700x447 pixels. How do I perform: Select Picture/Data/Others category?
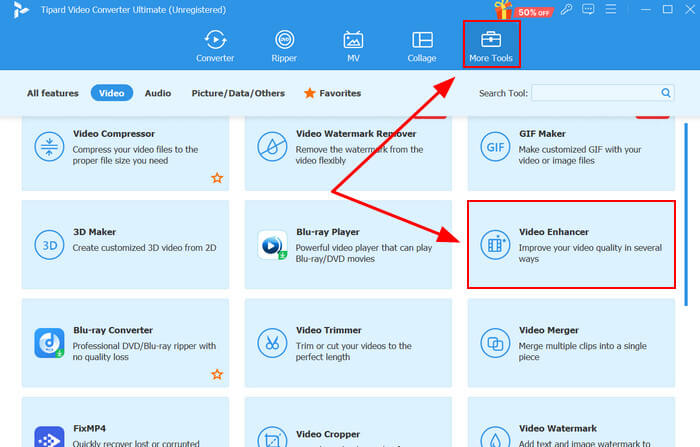pyautogui.click(x=238, y=93)
